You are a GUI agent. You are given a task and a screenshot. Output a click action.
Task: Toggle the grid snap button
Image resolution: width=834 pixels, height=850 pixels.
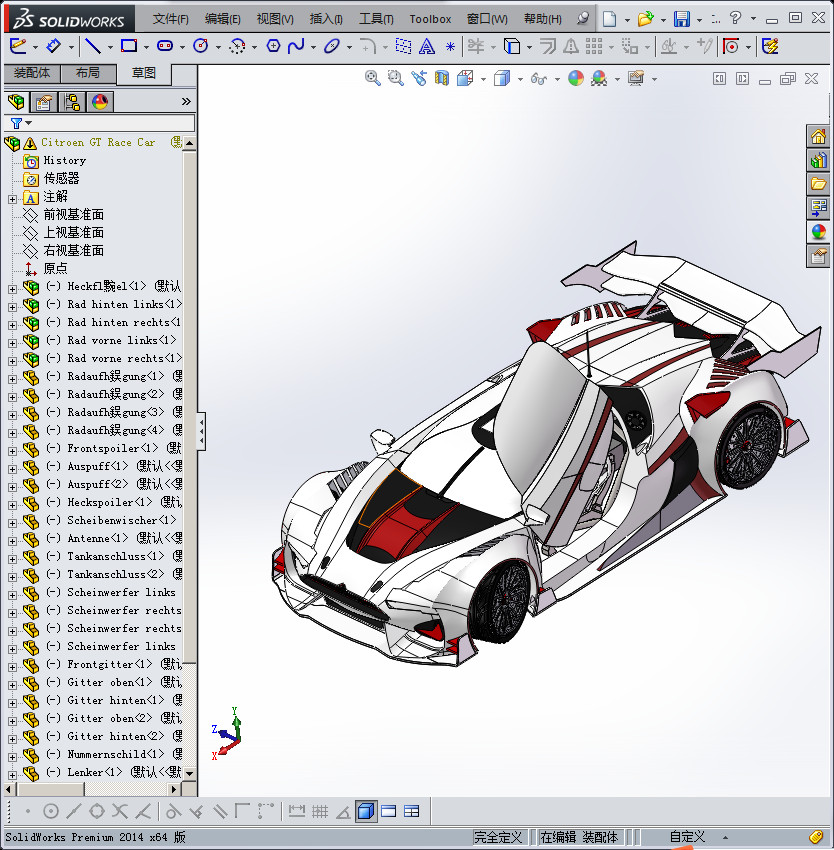[x=320, y=811]
